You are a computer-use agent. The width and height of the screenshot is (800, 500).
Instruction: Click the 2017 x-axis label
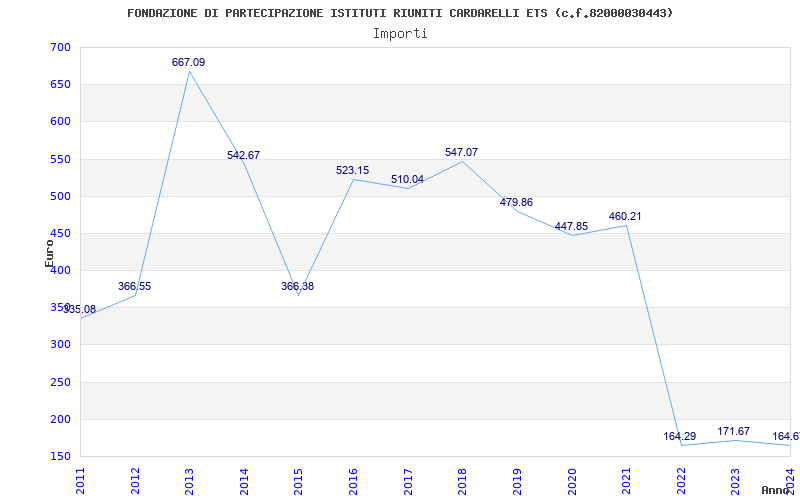click(x=408, y=481)
